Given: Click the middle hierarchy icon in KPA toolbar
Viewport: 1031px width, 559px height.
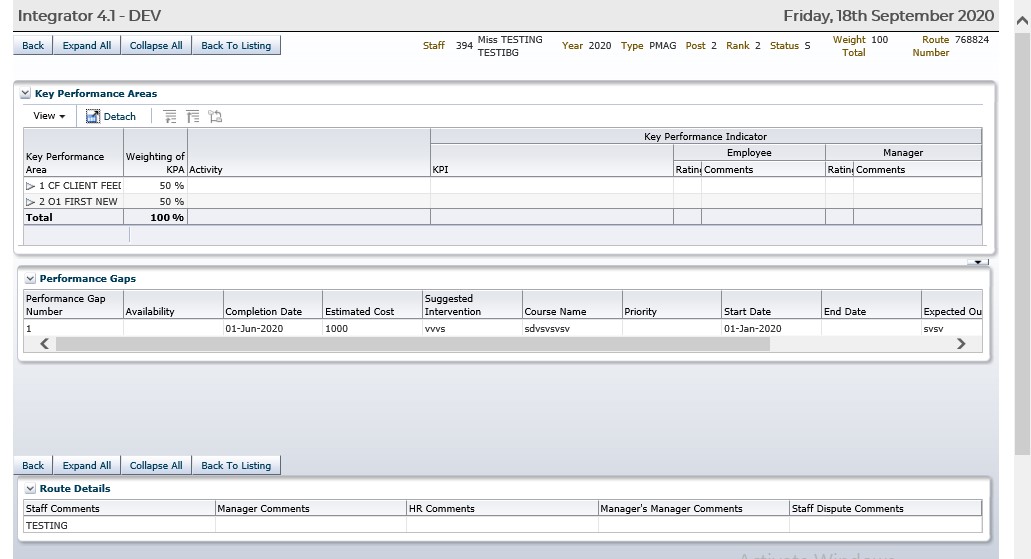Looking at the screenshot, I should coord(193,117).
